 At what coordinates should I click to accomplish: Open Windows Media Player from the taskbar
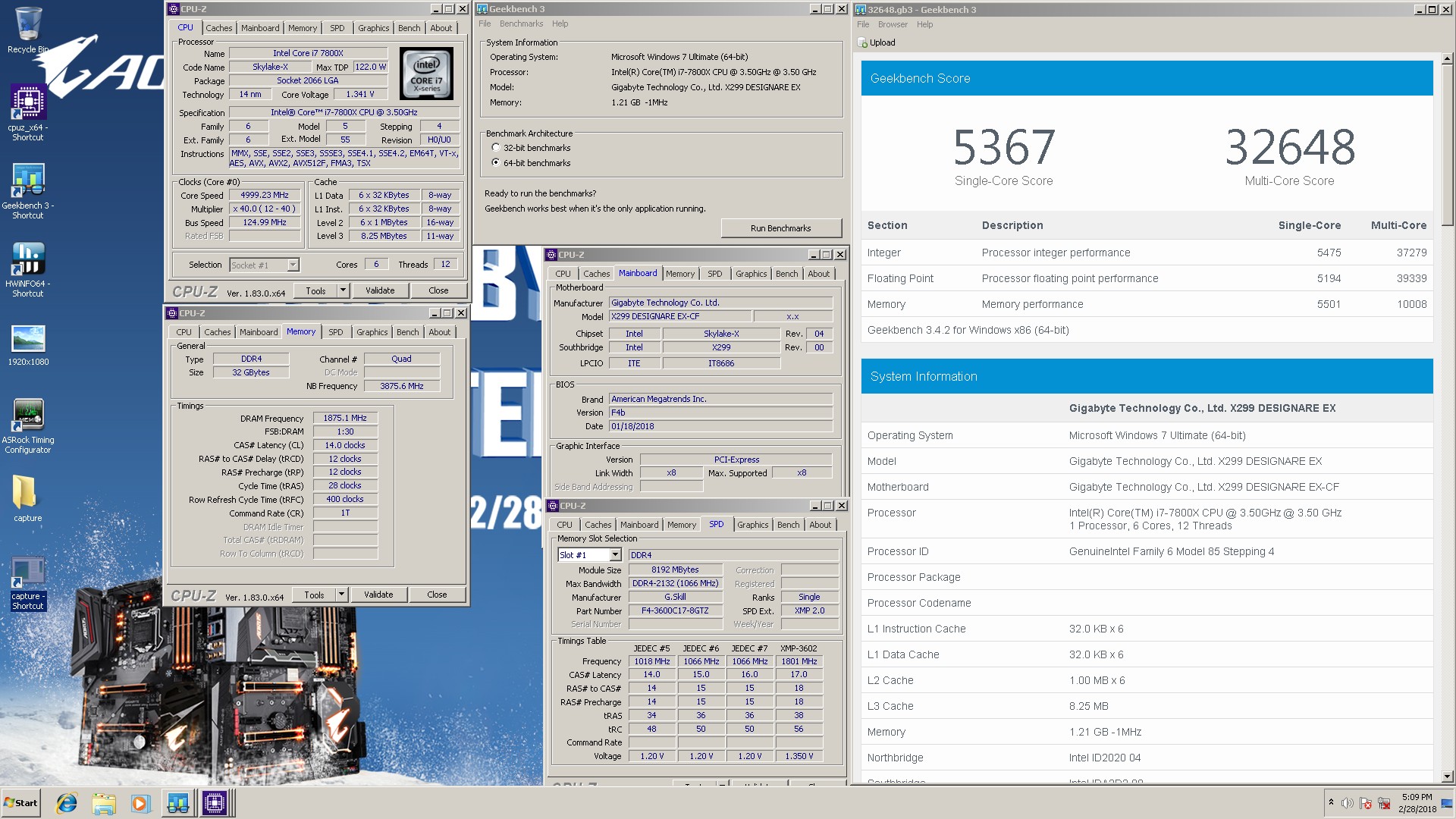(140, 803)
